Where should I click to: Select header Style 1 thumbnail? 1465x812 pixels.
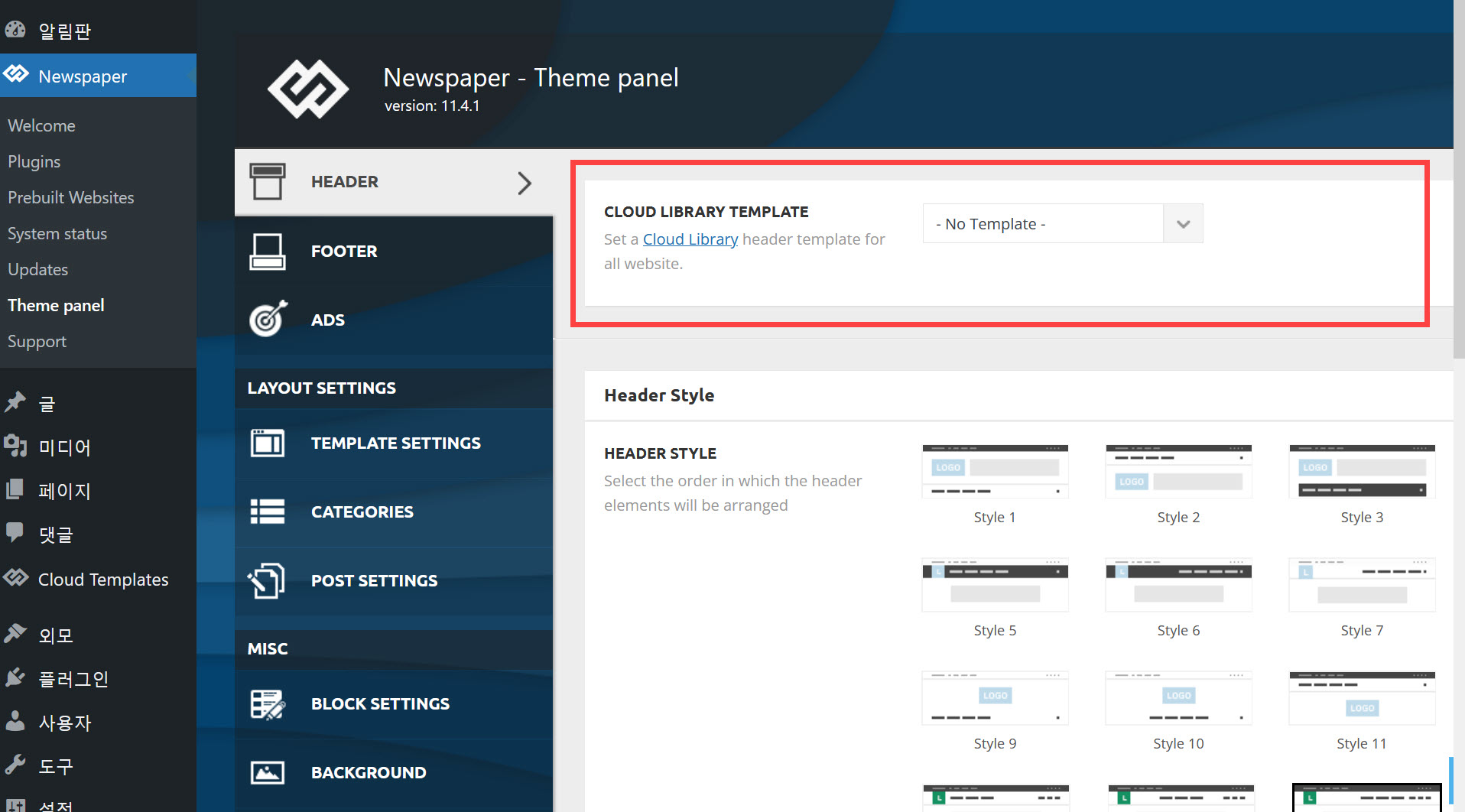[995, 471]
